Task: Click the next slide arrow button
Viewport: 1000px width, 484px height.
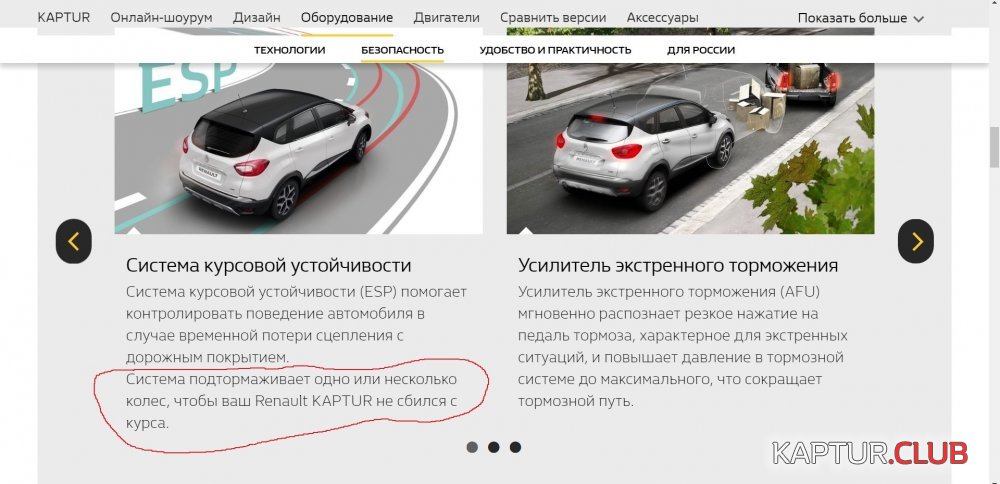Action: (x=916, y=241)
